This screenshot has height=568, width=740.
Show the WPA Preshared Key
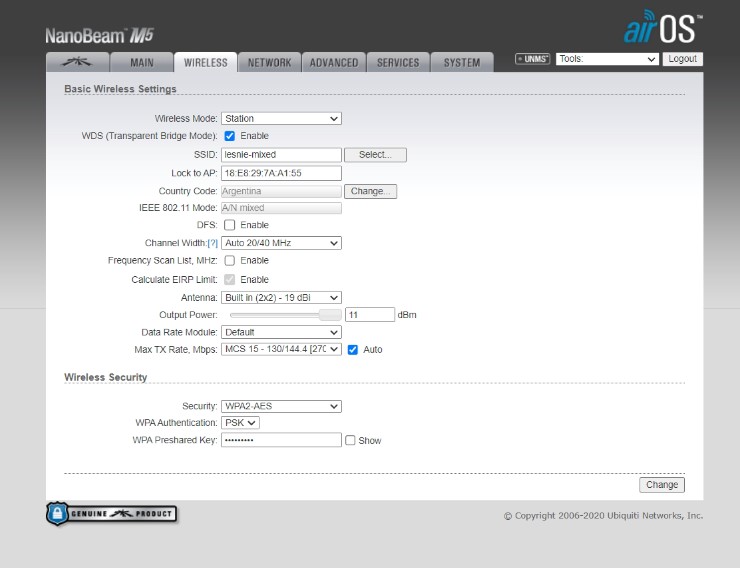coord(350,440)
